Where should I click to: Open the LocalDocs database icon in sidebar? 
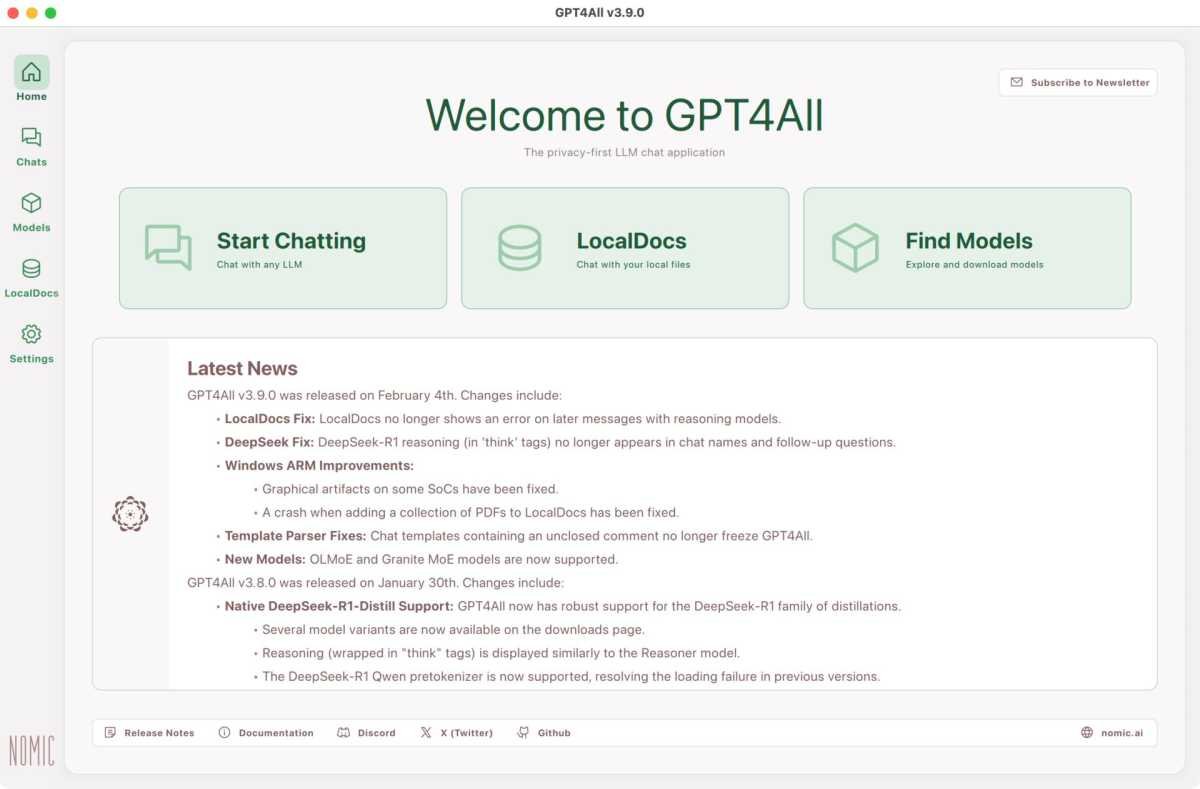31,269
